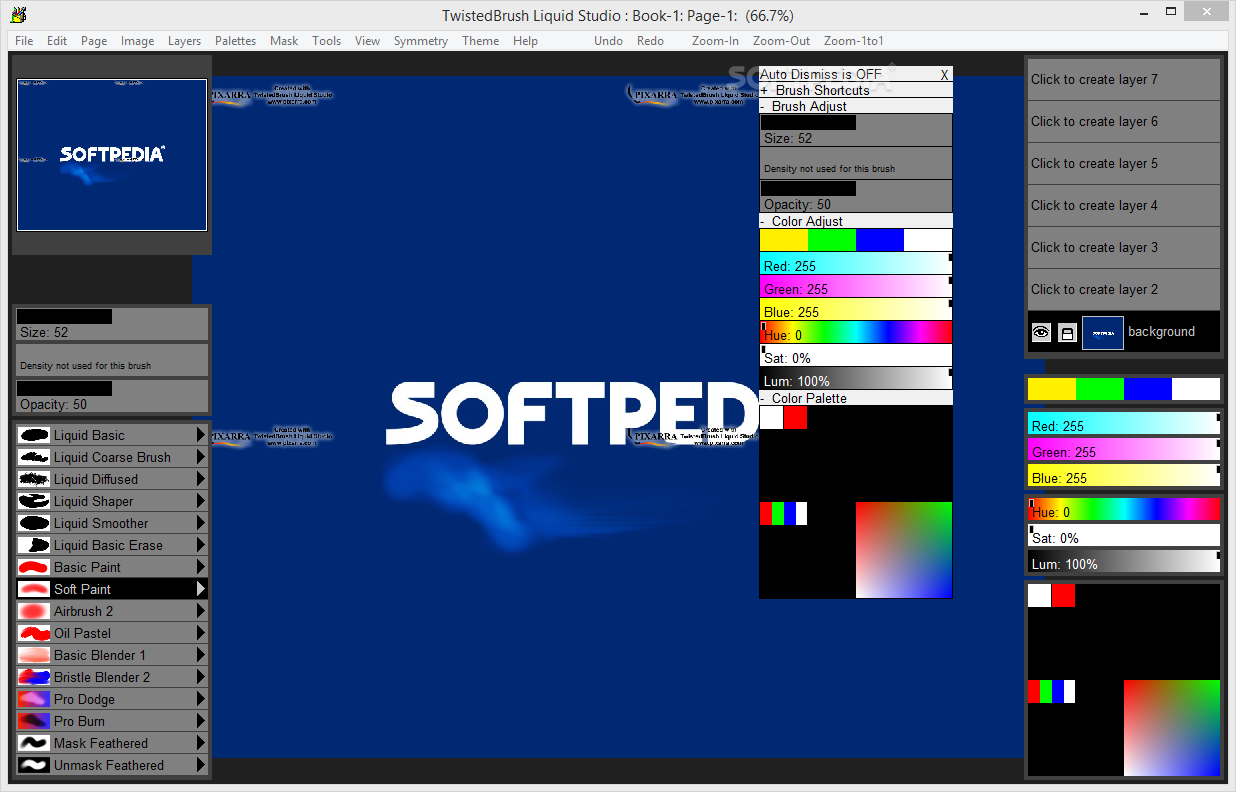Viewport: 1236px width, 792px height.
Task: Click to create layer 7
Action: coord(1123,79)
